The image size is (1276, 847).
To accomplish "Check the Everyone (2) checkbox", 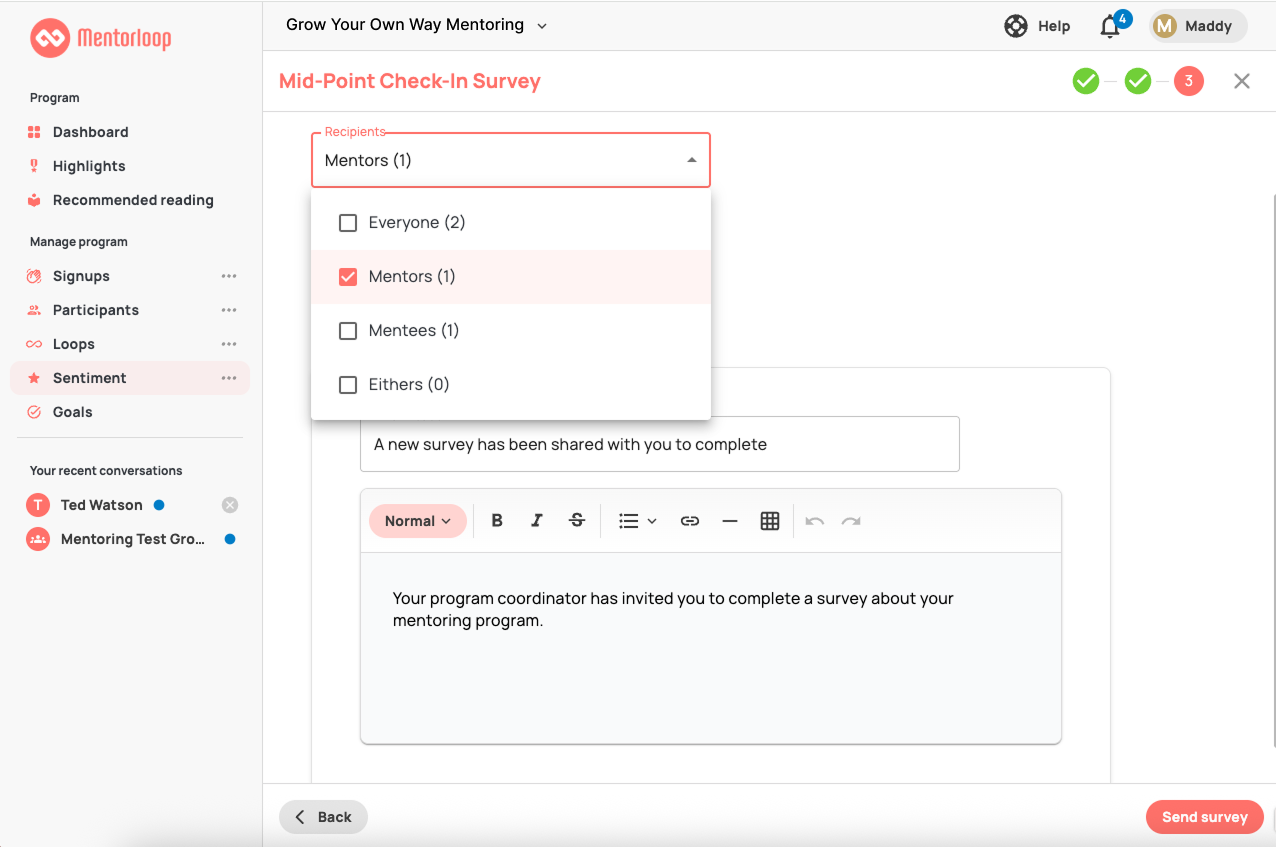I will coord(348,223).
